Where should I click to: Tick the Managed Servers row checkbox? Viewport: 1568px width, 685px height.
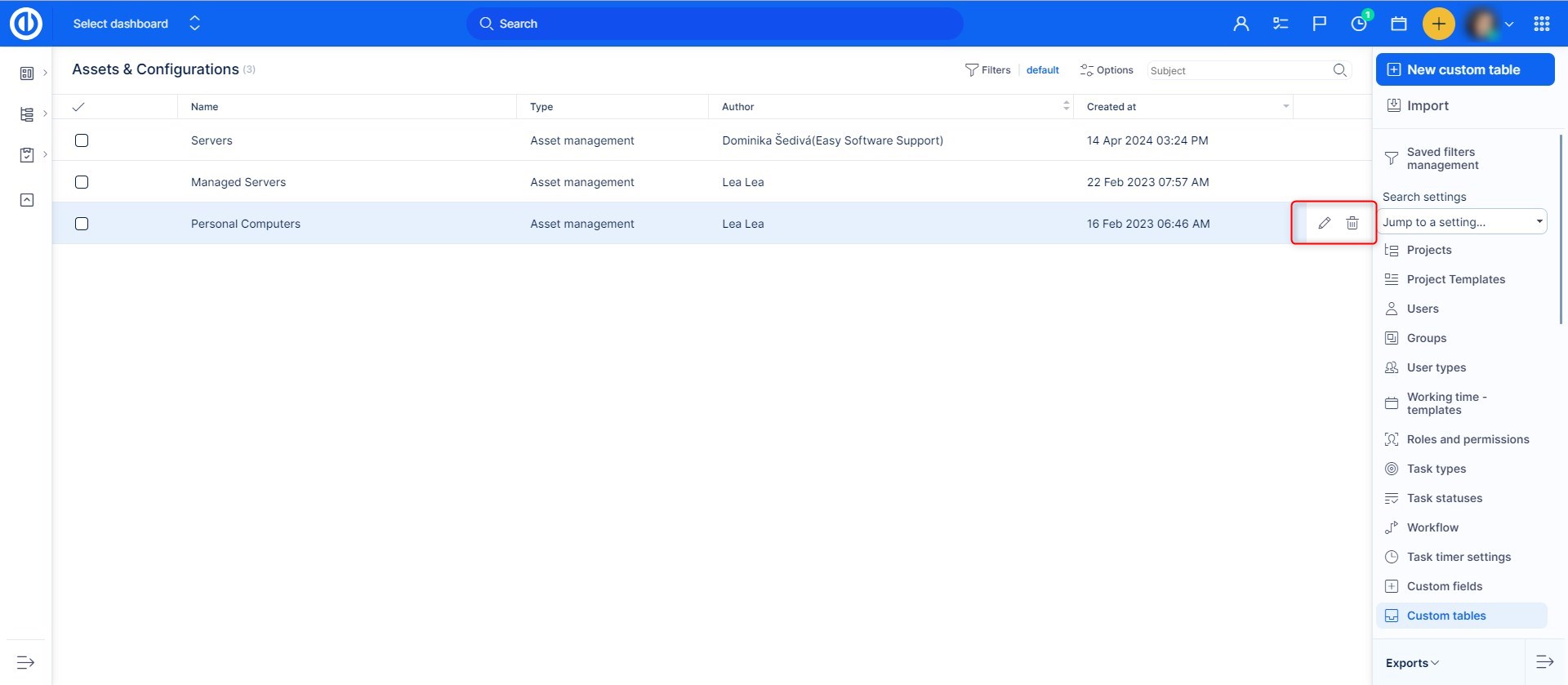tap(82, 182)
